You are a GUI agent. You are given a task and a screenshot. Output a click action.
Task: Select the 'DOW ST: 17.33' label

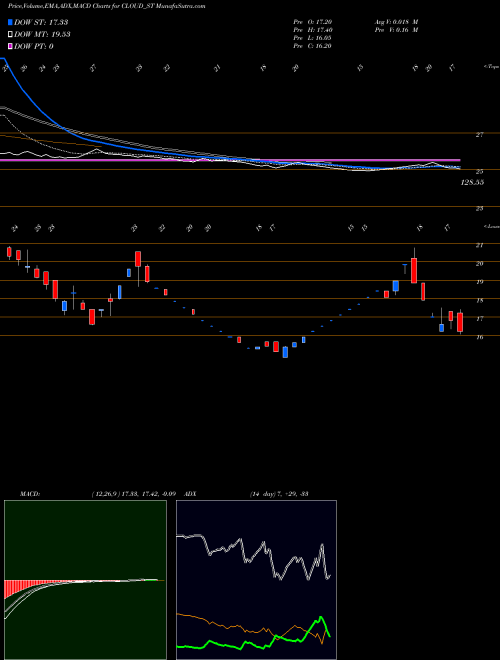point(41,22)
